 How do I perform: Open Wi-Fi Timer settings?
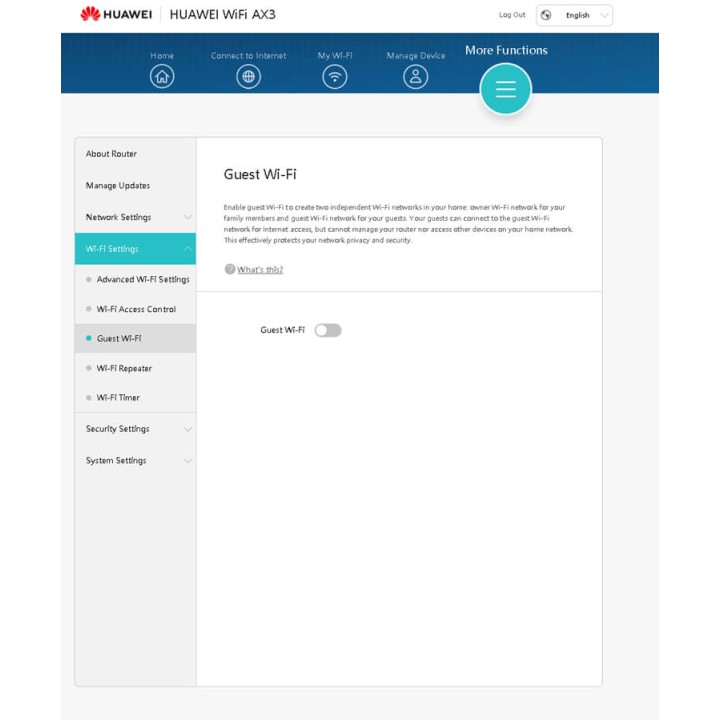[135, 398]
